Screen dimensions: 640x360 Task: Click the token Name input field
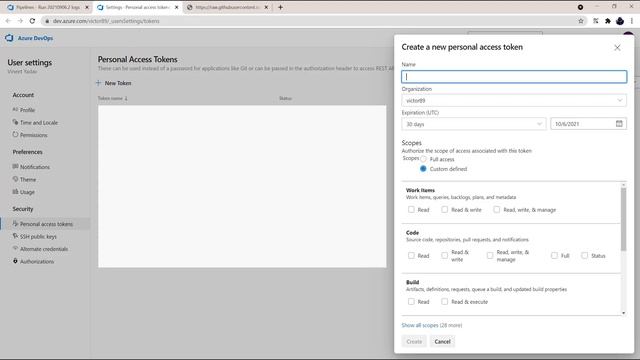(514, 77)
